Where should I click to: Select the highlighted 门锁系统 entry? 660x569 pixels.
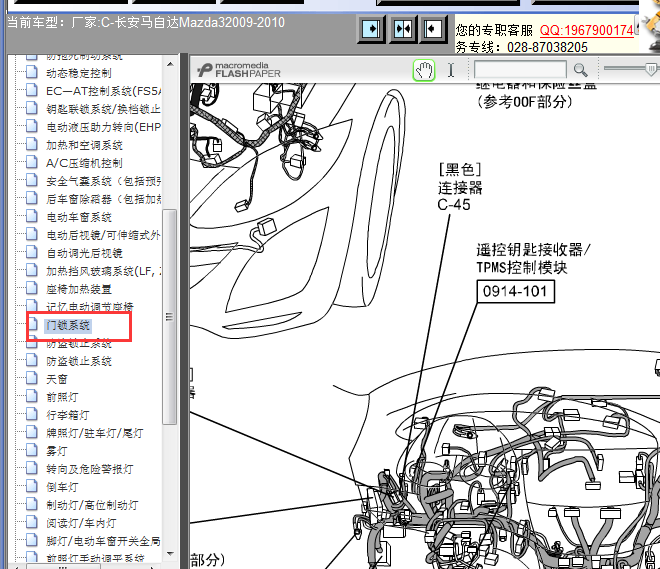click(68, 325)
